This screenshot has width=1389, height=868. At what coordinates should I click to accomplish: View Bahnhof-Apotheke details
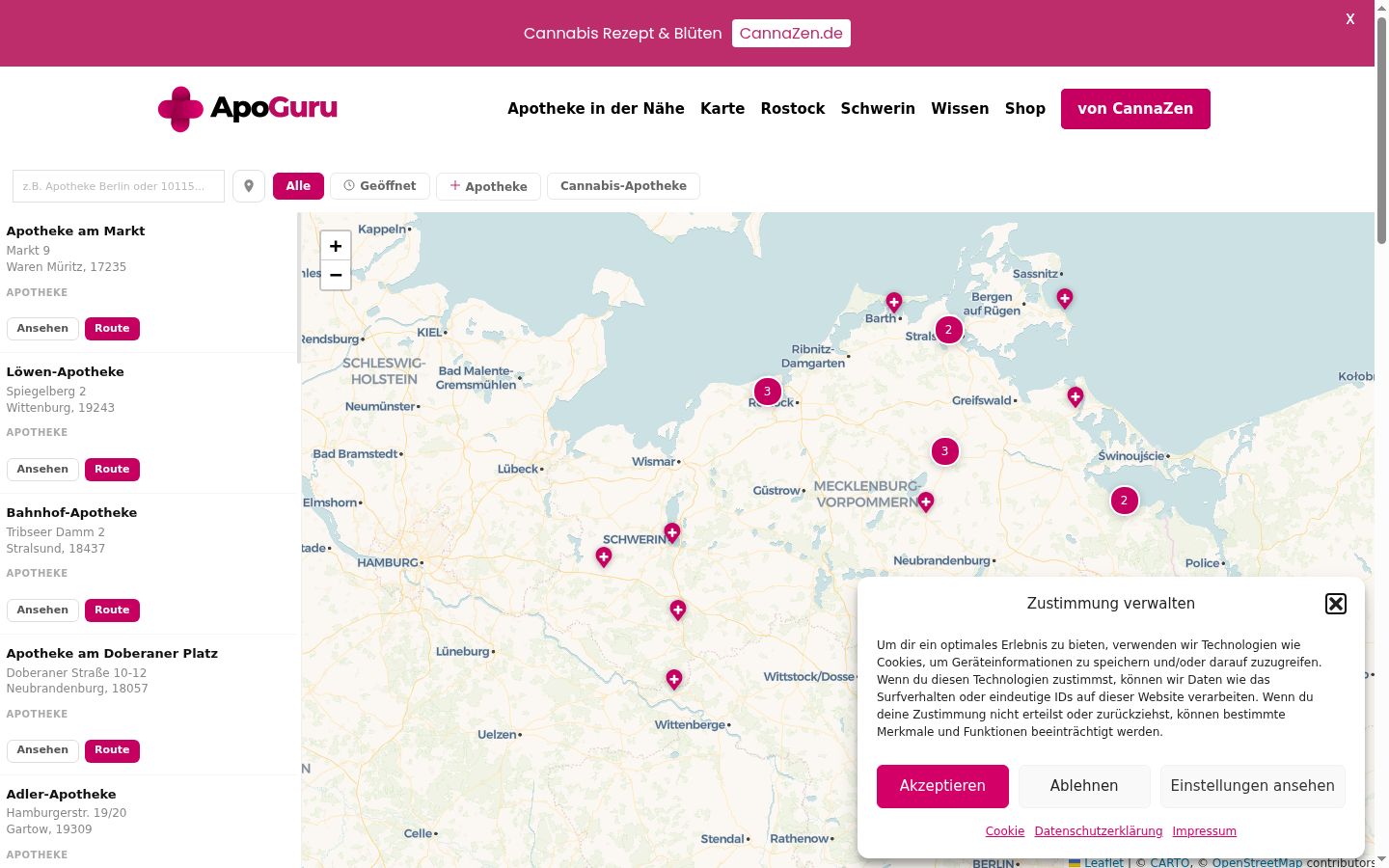(x=42, y=610)
